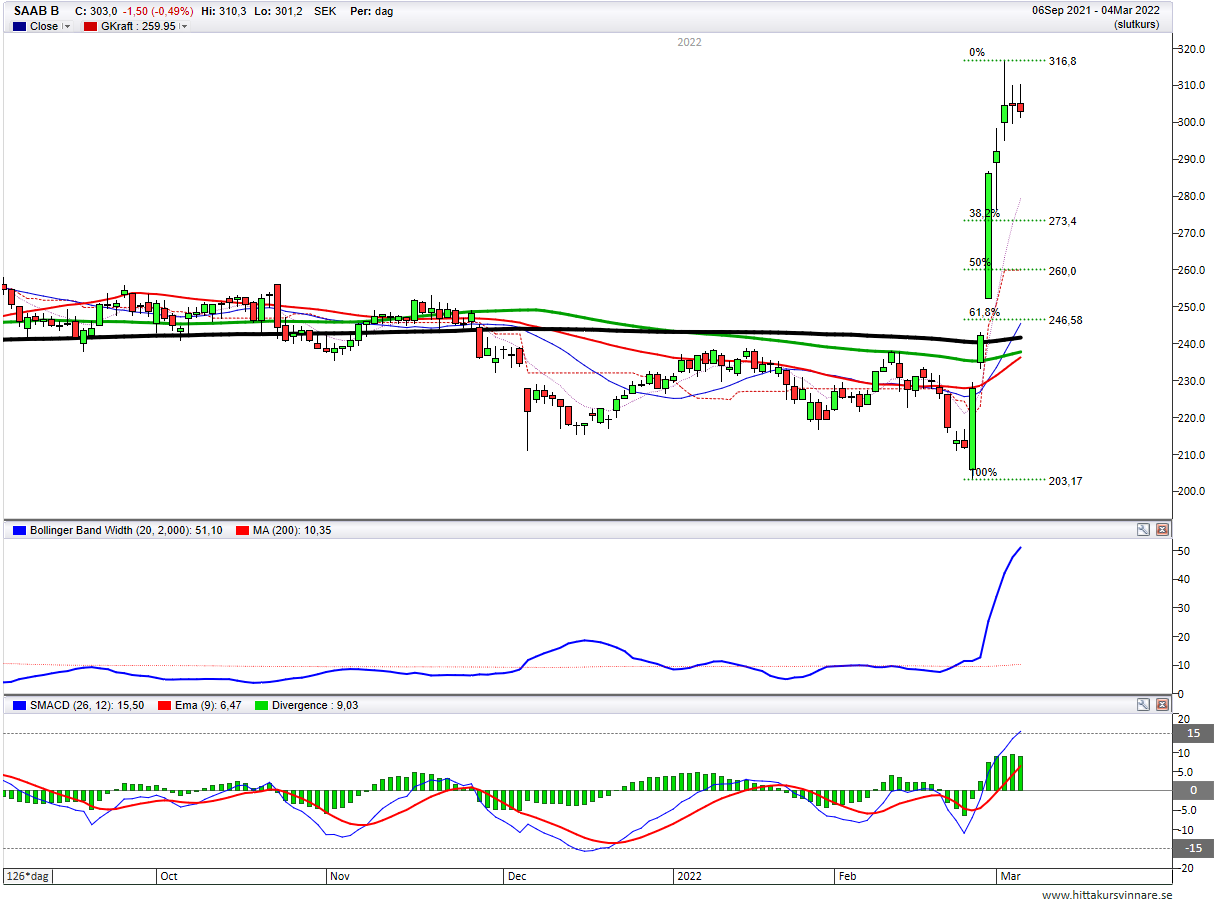Click the 'MA (200): 10,35' label

(x=291, y=530)
